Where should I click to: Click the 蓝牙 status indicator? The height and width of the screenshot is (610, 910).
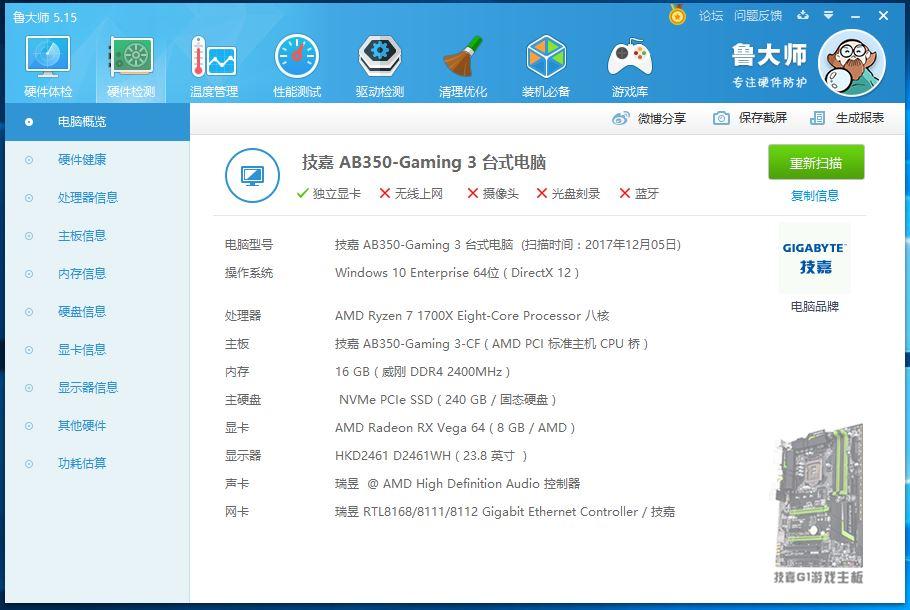point(639,193)
